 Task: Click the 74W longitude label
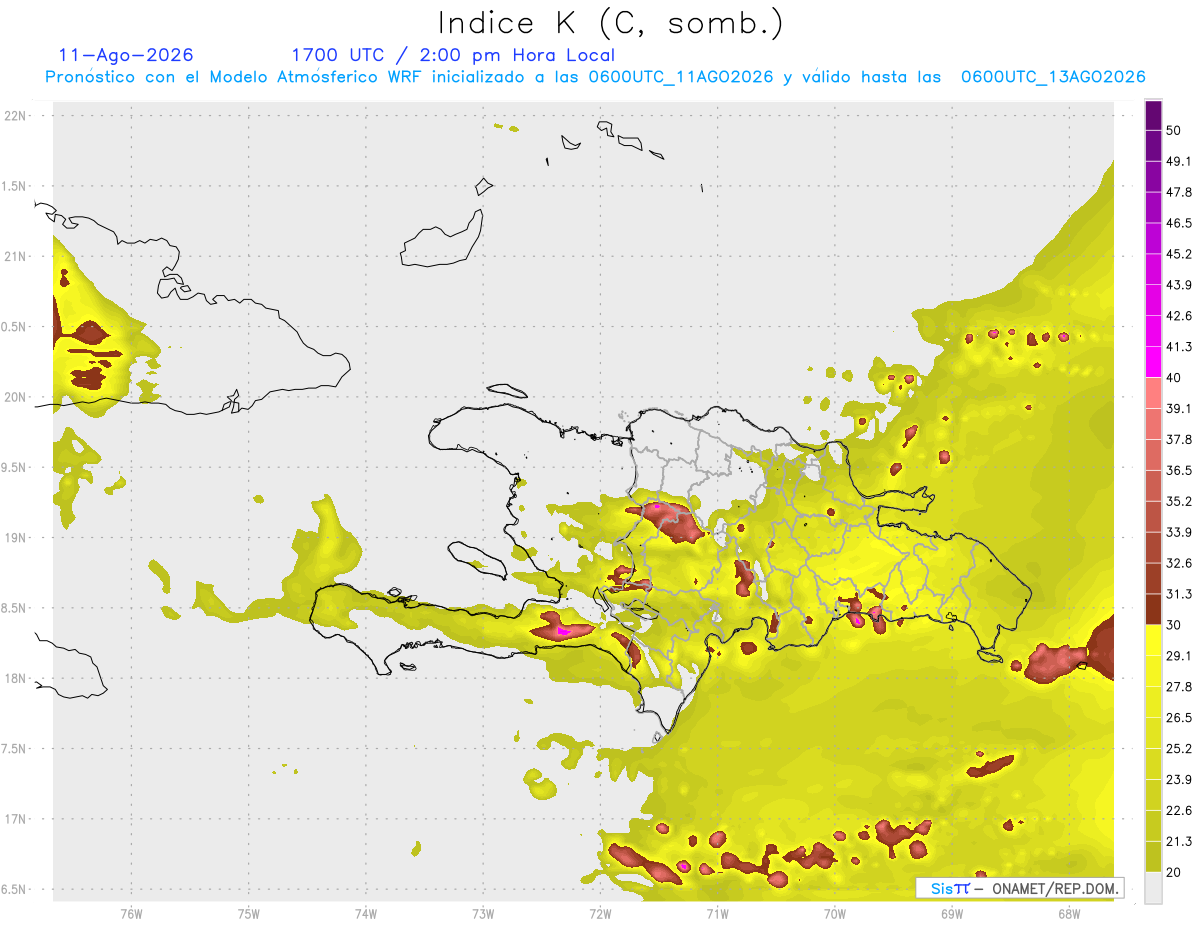tap(366, 914)
